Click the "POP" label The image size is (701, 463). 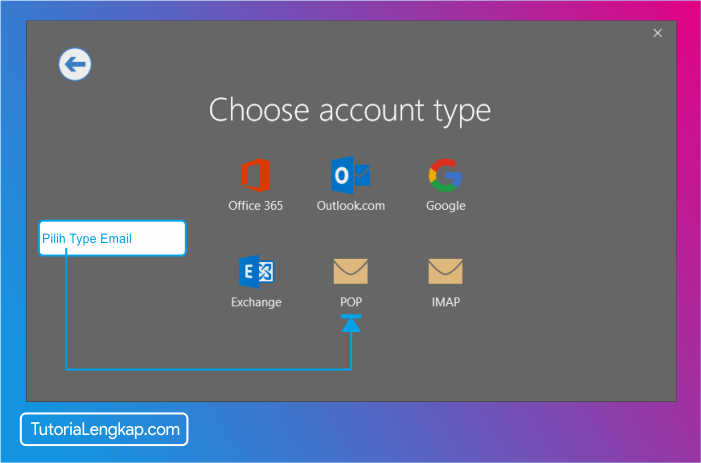(351, 302)
